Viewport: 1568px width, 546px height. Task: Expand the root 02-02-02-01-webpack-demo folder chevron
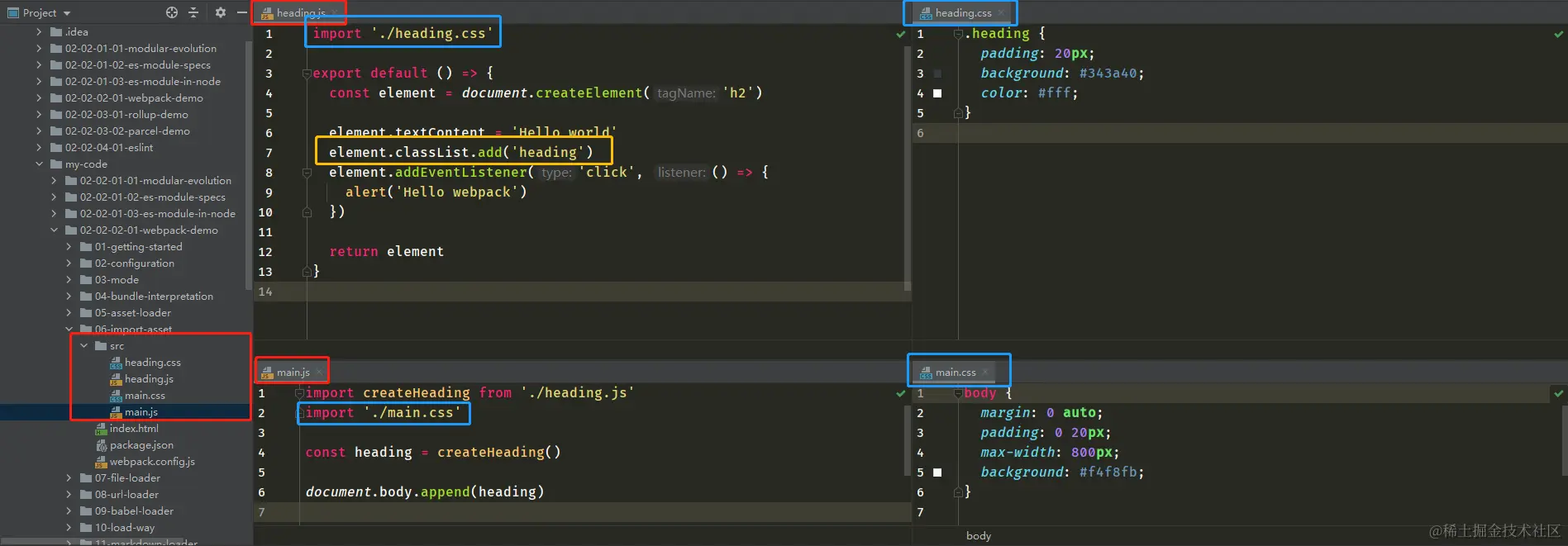pos(39,98)
